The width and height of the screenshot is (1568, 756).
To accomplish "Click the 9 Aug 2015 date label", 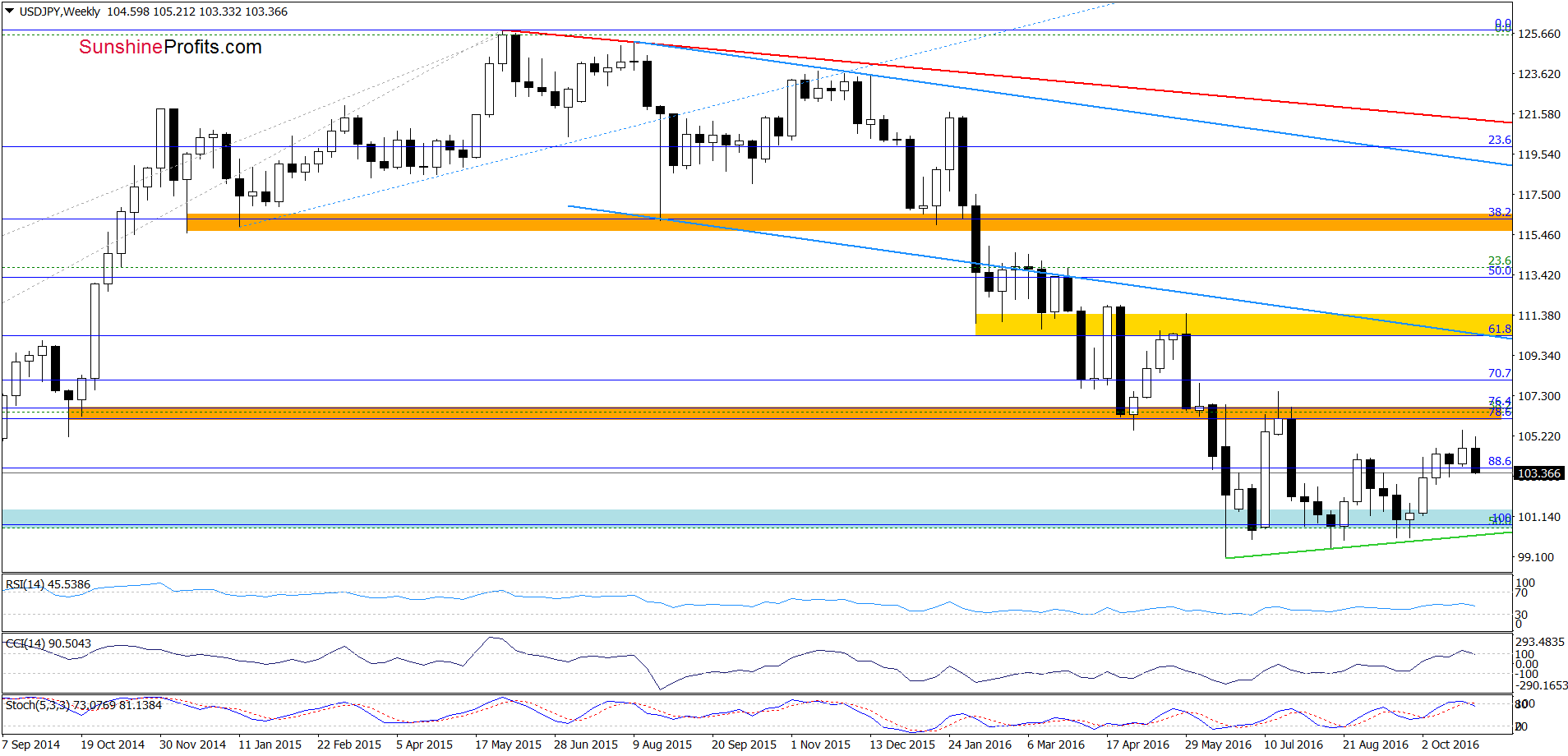I will [662, 744].
